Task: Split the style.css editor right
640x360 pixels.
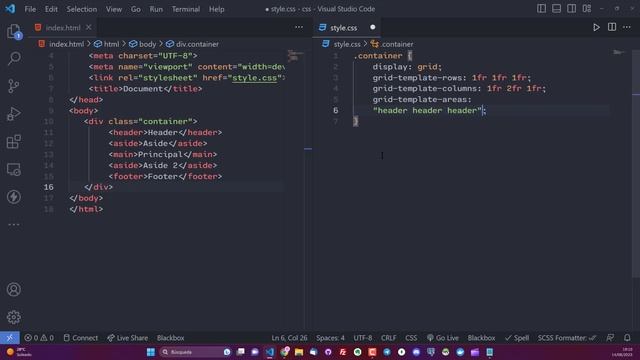Action: point(611,27)
